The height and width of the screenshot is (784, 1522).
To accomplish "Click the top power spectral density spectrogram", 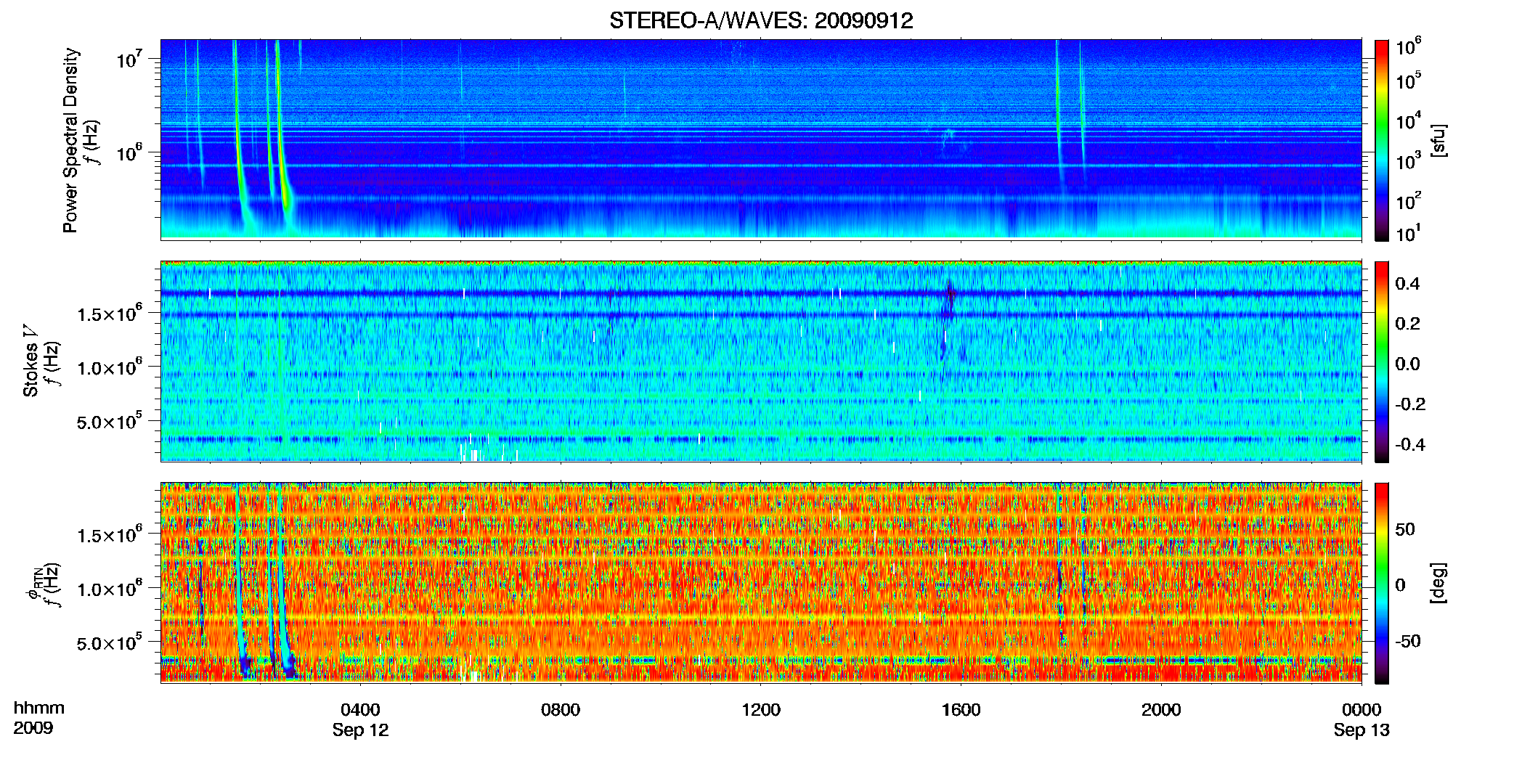I will (x=761, y=139).
